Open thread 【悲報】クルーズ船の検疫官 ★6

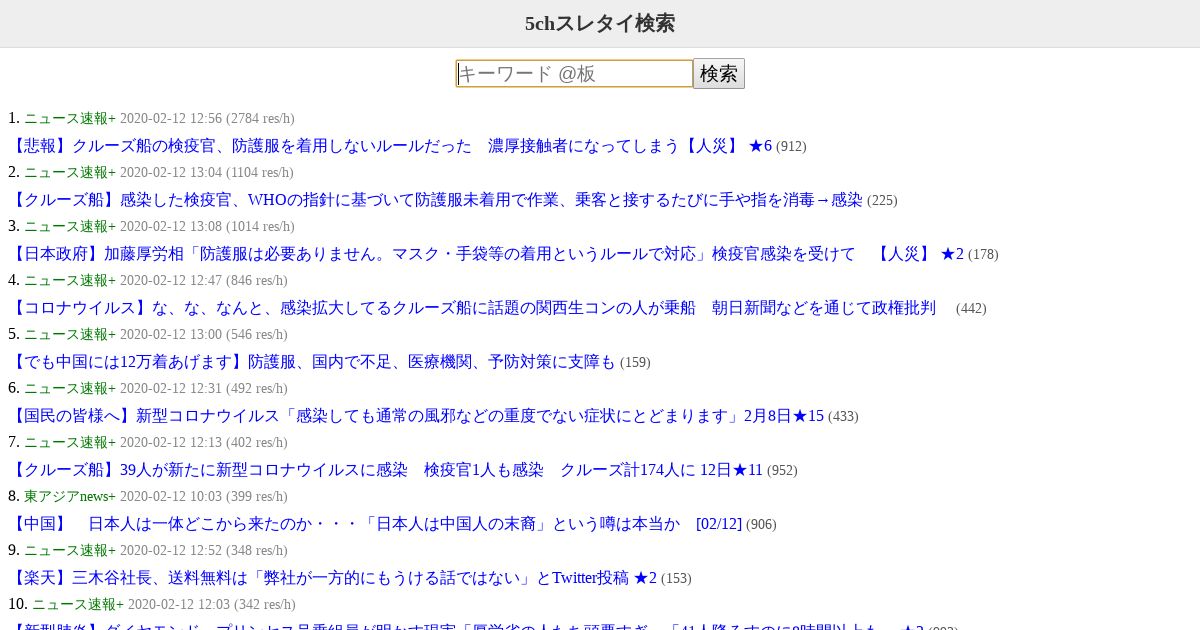[390, 146]
